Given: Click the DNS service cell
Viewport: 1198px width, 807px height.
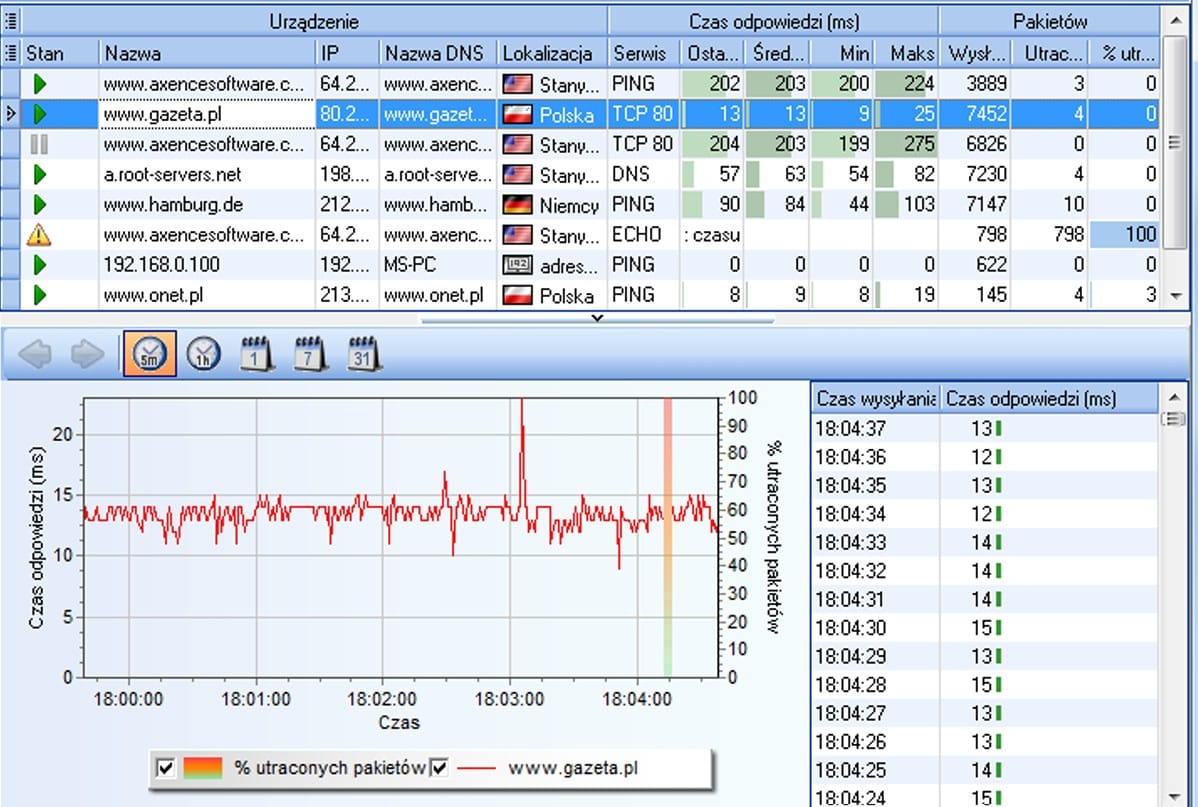Looking at the screenshot, I should (643, 174).
